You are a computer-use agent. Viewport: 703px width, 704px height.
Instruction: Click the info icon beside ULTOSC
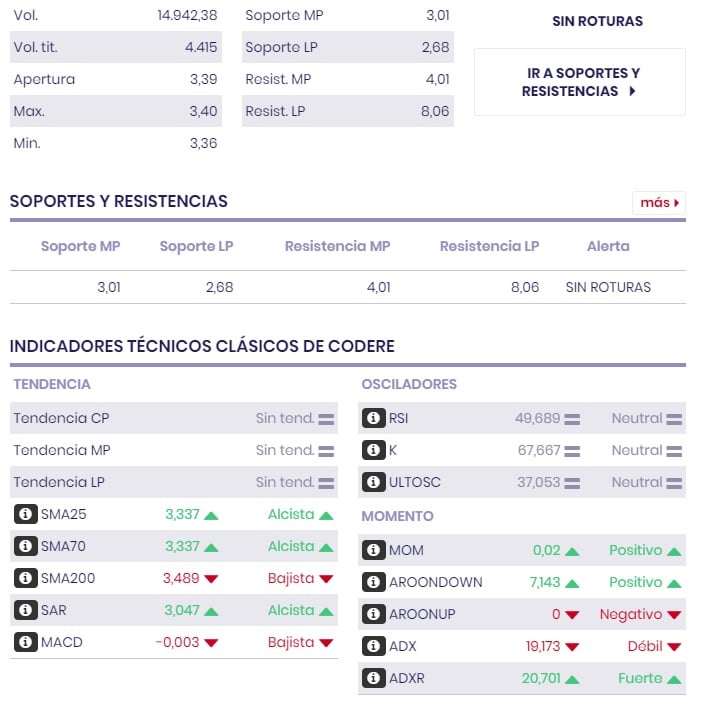pyautogui.click(x=374, y=482)
